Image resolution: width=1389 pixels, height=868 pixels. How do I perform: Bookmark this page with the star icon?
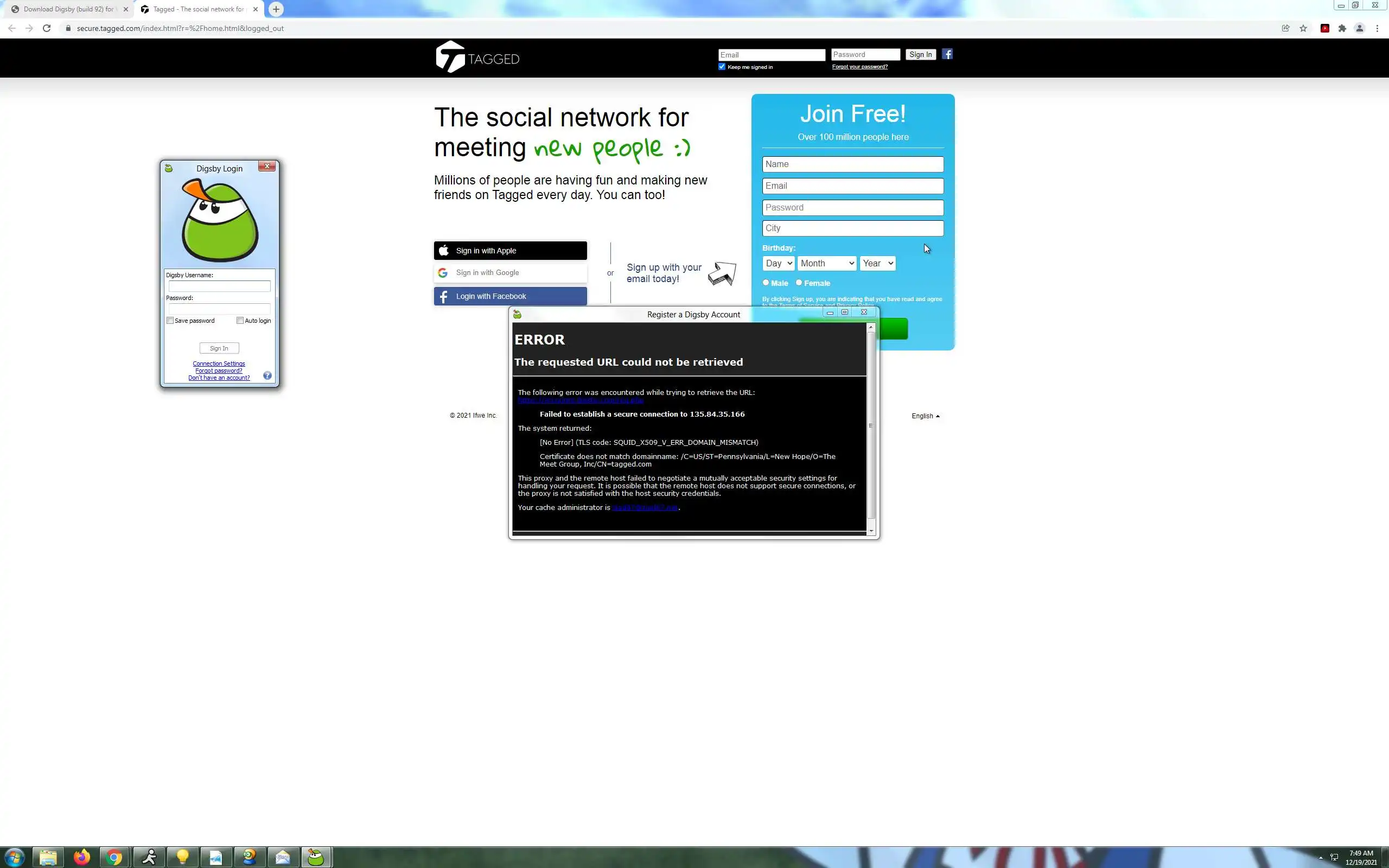[x=1303, y=28]
